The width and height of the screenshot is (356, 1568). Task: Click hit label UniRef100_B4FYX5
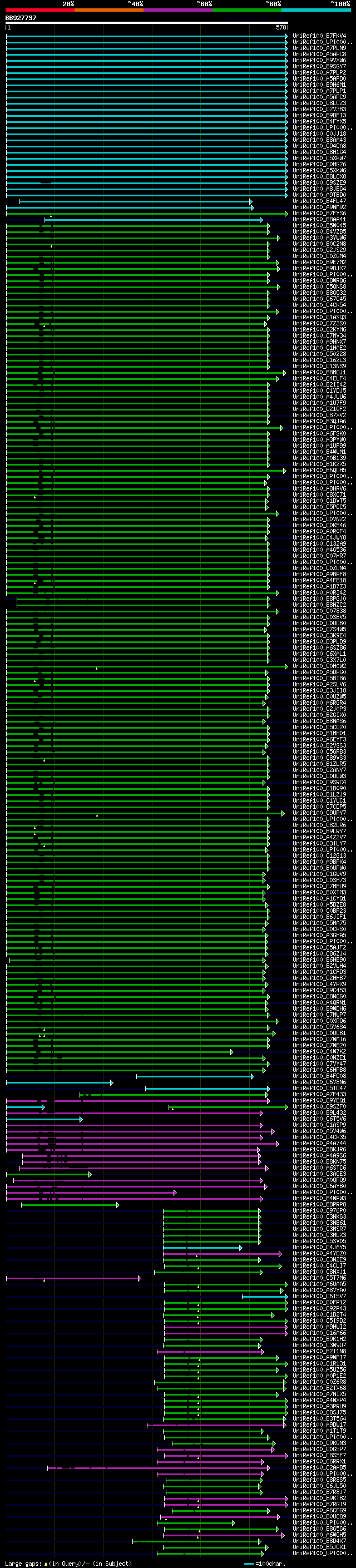[x=319, y=121]
